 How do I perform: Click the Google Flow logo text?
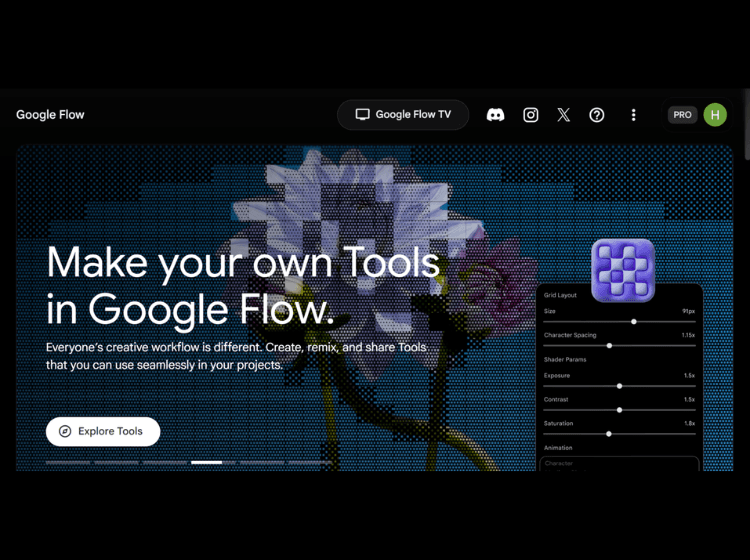click(x=50, y=115)
